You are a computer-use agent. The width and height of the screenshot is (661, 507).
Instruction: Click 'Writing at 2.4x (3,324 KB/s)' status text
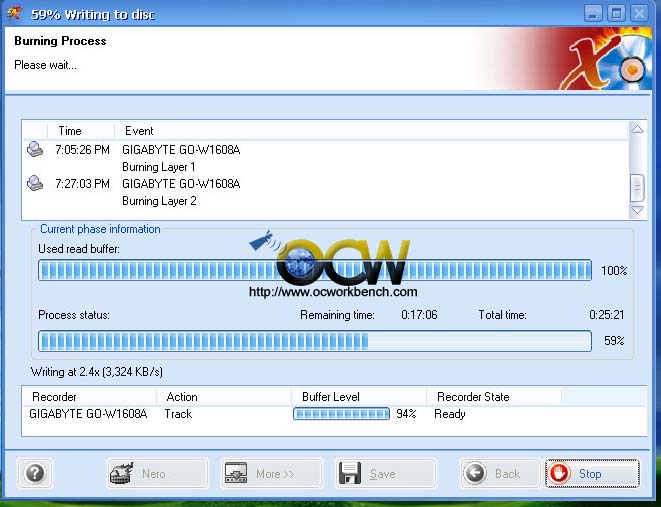tap(97, 372)
